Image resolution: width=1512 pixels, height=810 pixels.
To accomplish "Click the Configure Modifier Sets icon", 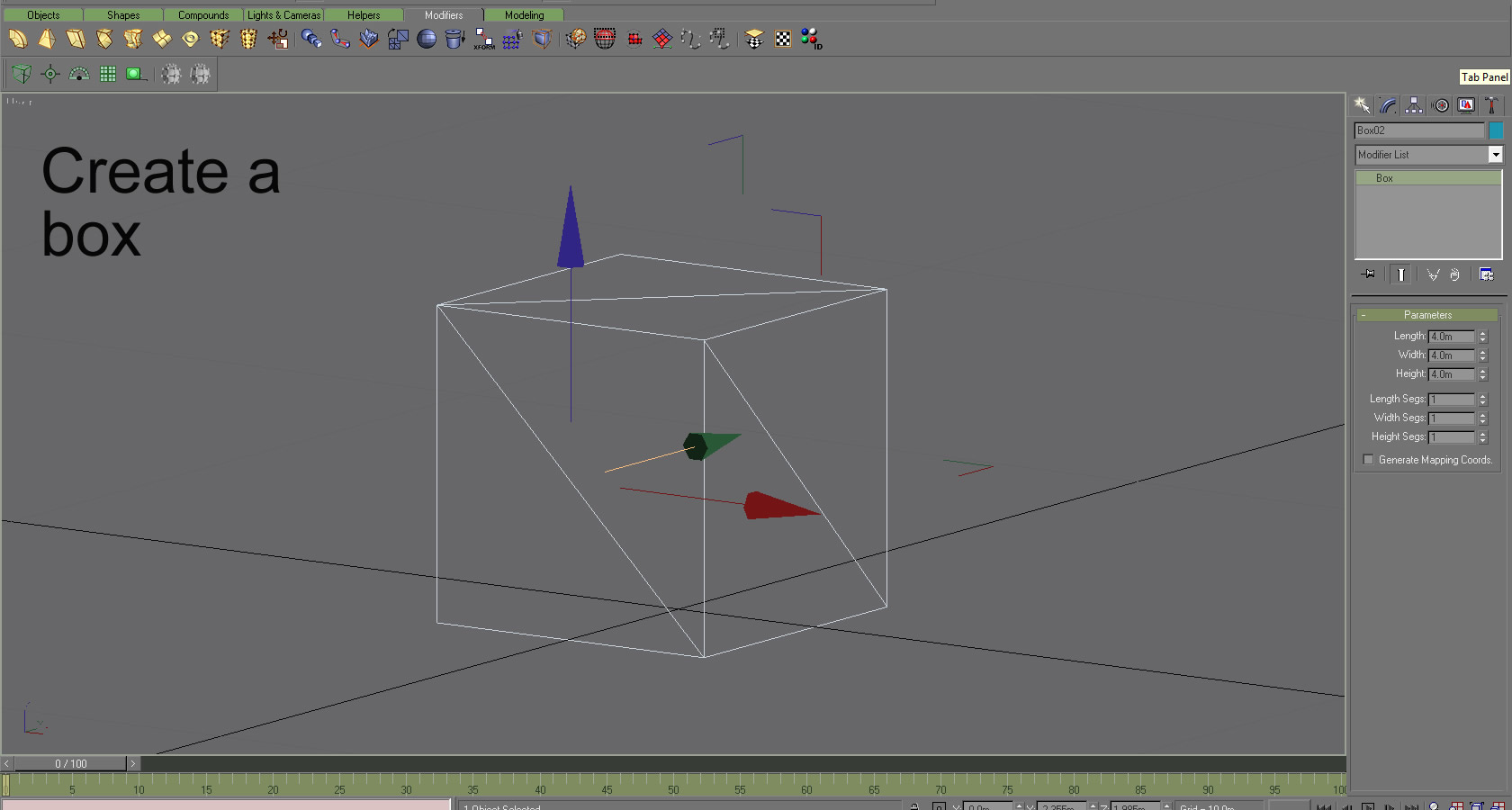I will (x=1486, y=274).
